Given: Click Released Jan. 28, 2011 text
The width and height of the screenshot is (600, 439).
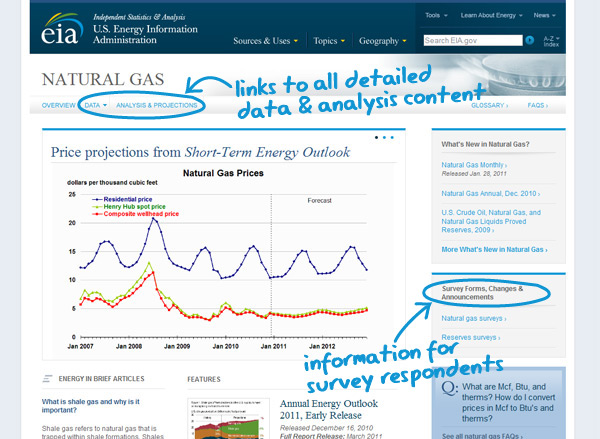Looking at the screenshot, I should coord(474,174).
